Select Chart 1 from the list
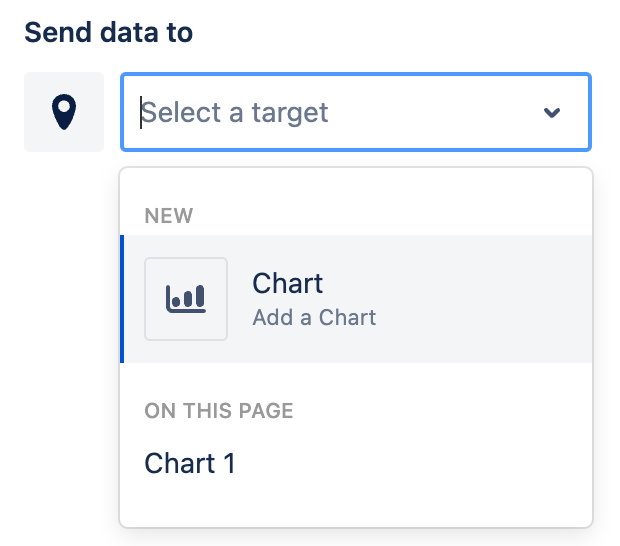 click(190, 464)
